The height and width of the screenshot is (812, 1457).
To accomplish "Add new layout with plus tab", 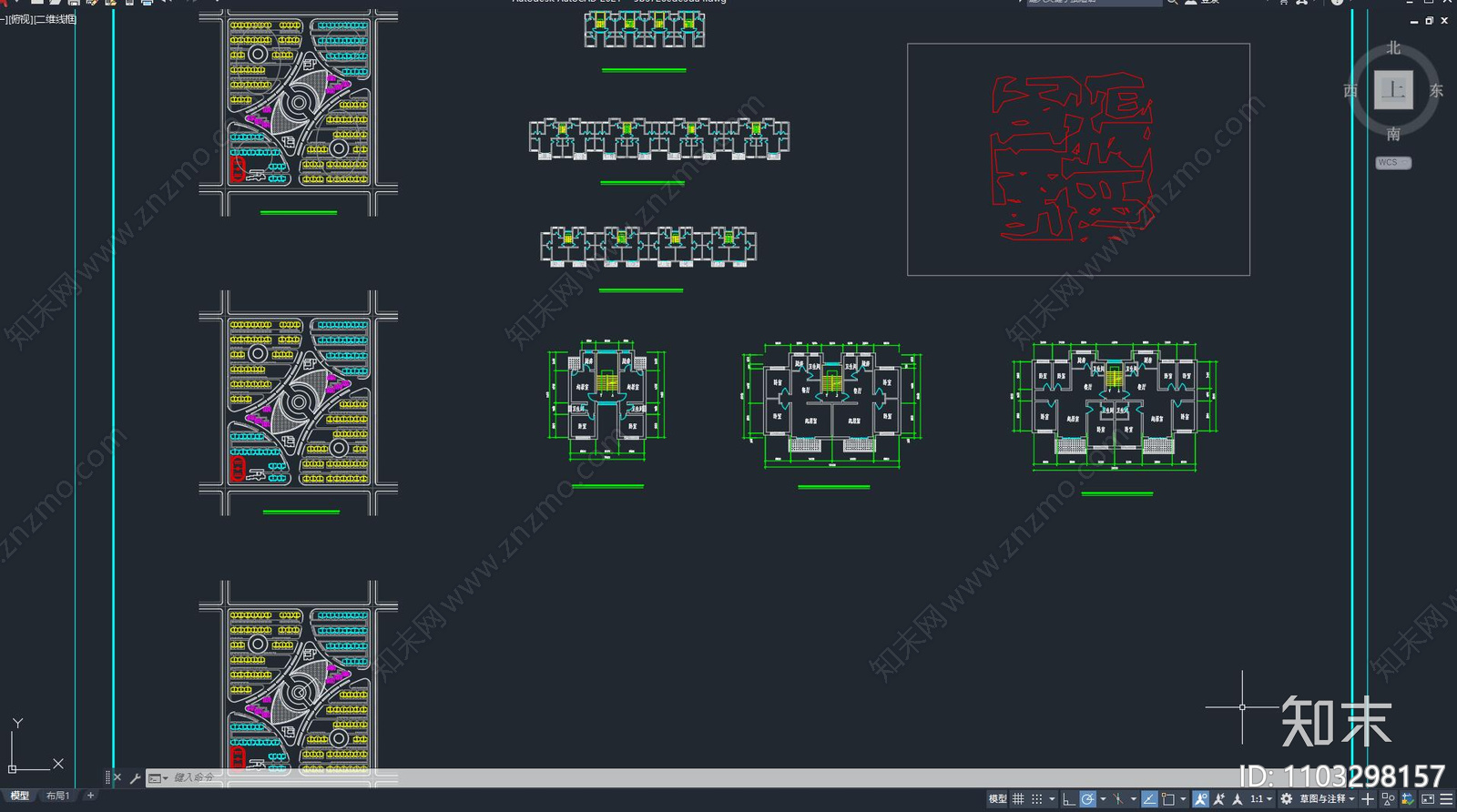I will (90, 796).
